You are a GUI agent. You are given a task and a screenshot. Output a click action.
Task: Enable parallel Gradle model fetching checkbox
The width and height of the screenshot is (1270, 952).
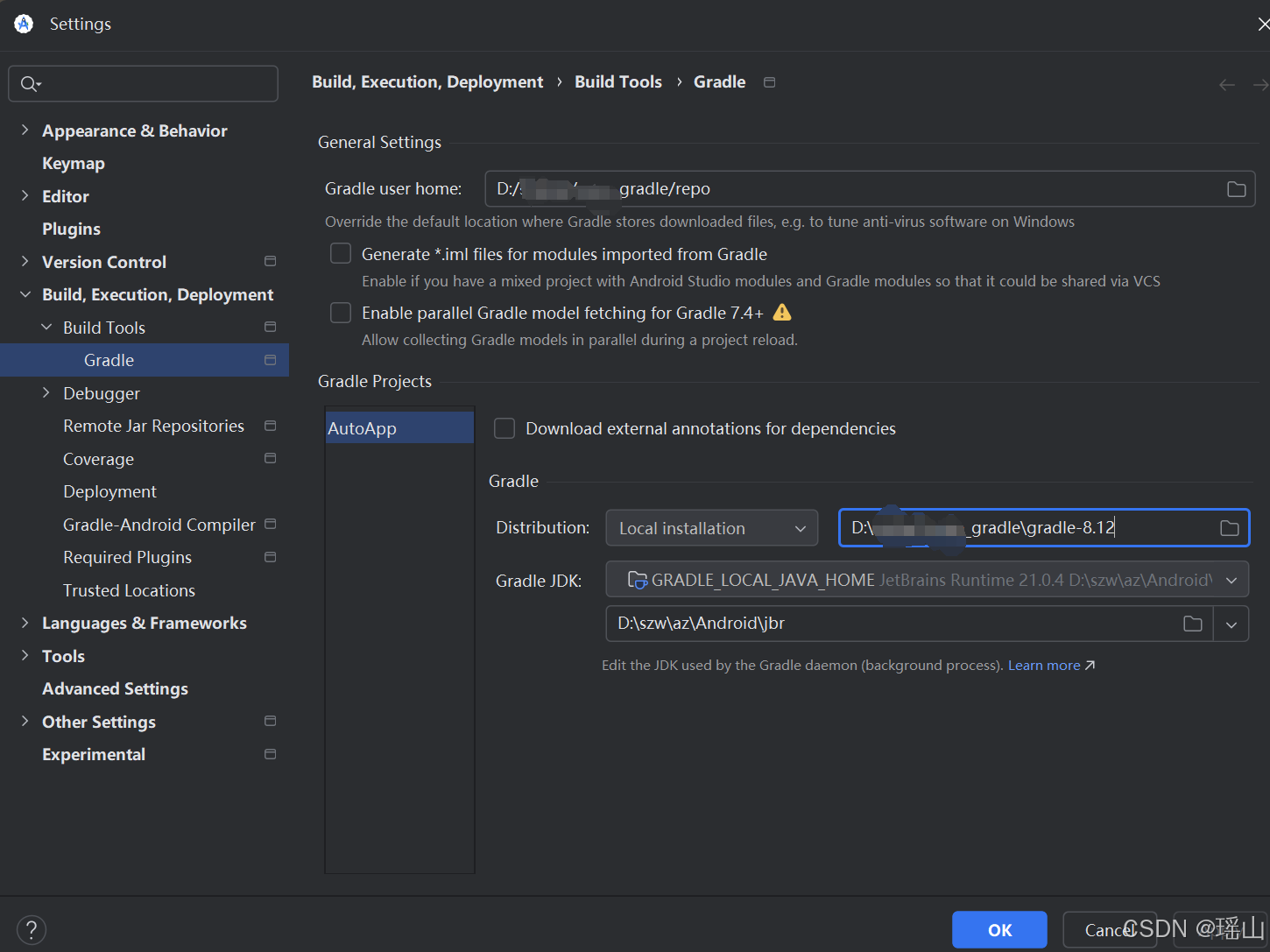coord(341,313)
